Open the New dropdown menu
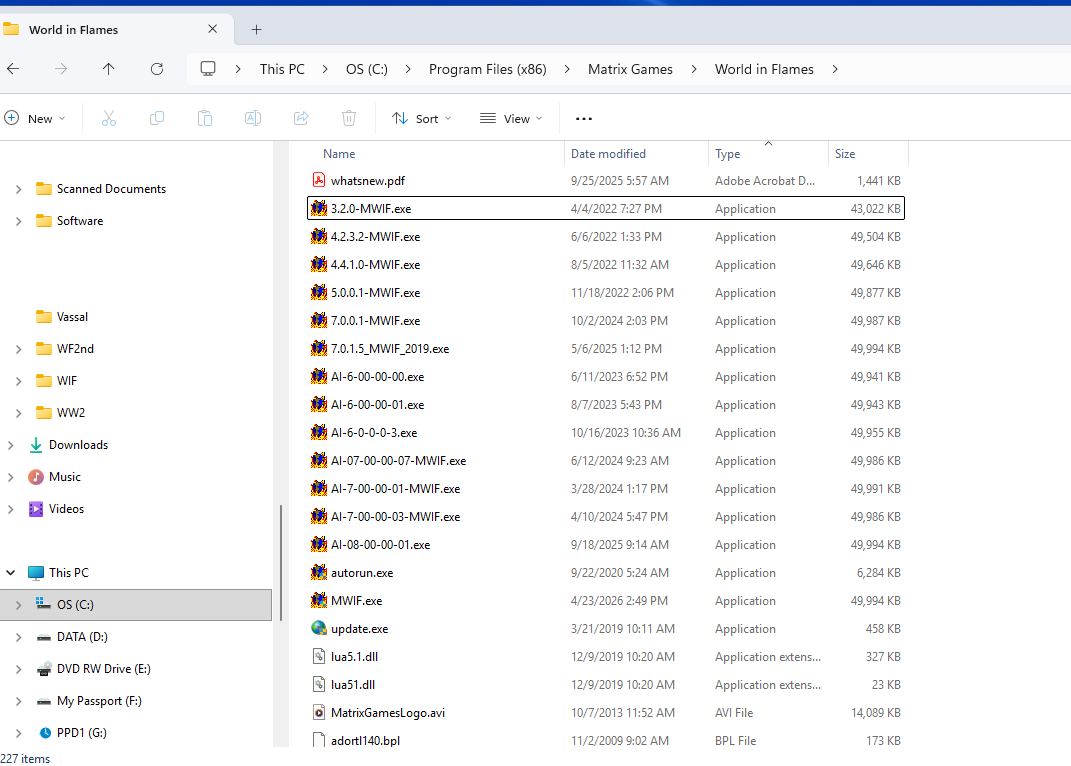This screenshot has height=766, width=1071. (36, 118)
